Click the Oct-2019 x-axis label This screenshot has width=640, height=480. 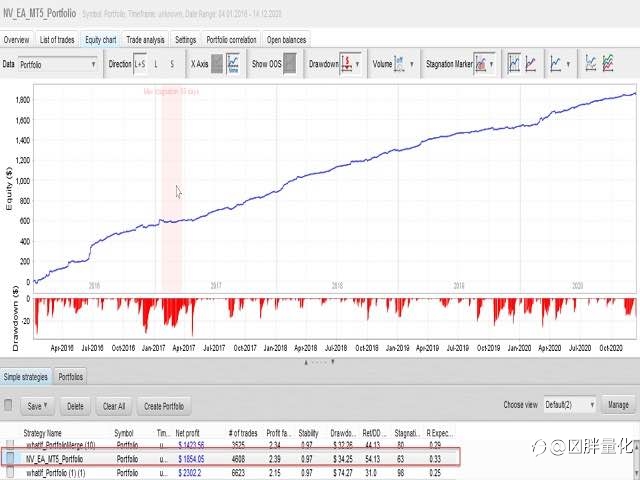pos(488,348)
